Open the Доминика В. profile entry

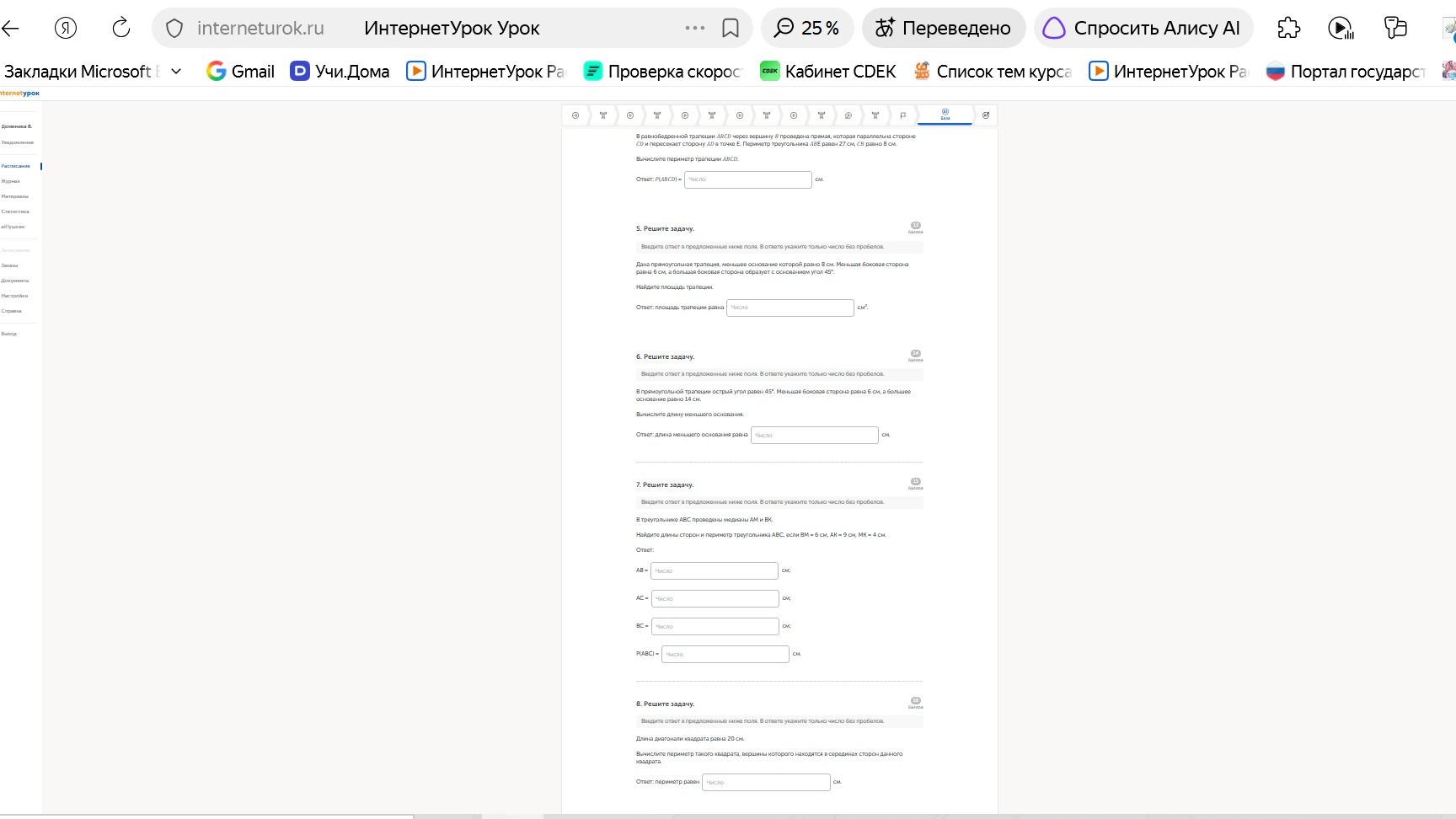17,126
